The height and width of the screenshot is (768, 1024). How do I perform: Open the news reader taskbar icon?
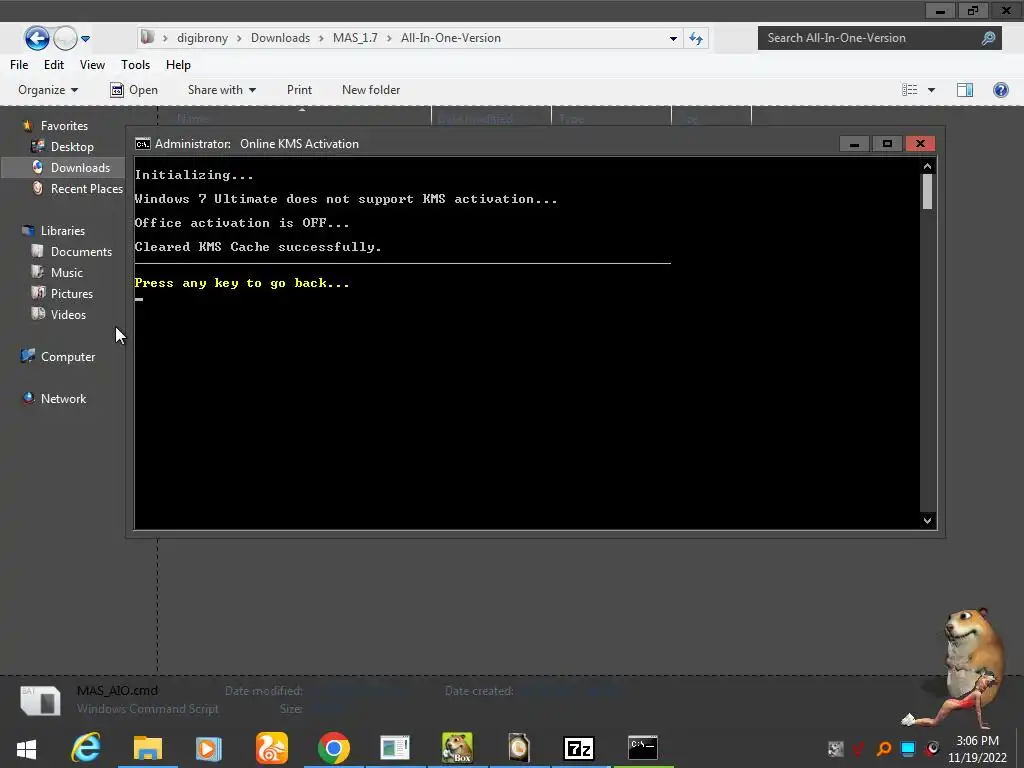click(x=395, y=748)
